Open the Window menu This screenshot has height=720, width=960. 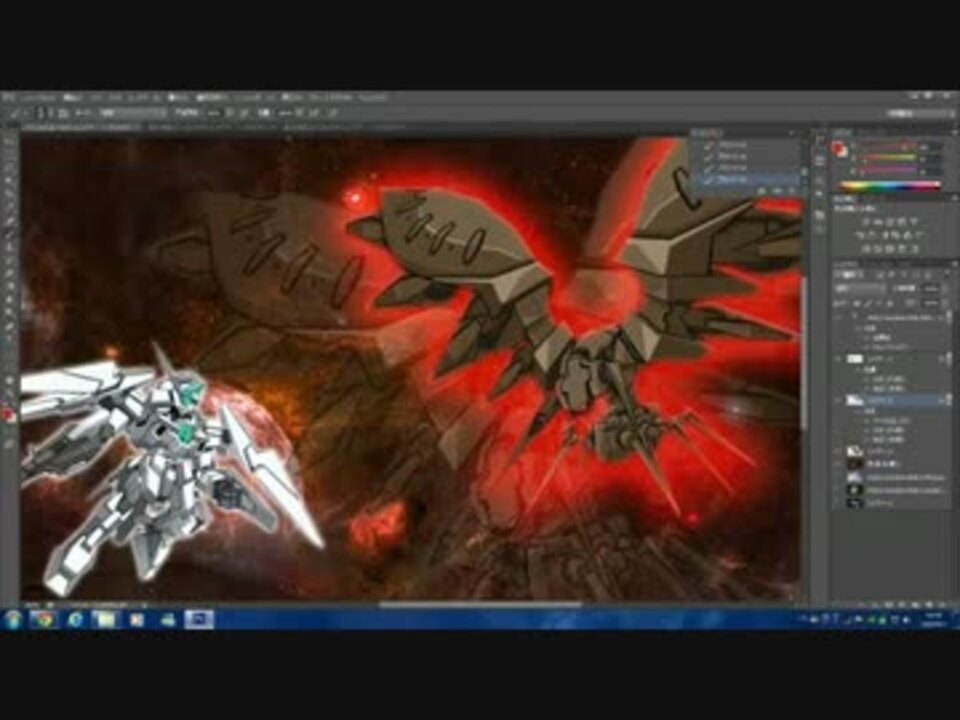[331, 97]
